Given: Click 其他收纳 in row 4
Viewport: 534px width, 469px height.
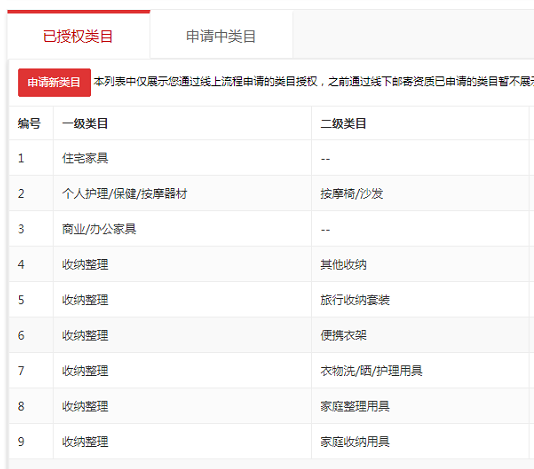Looking at the screenshot, I should (343, 265).
